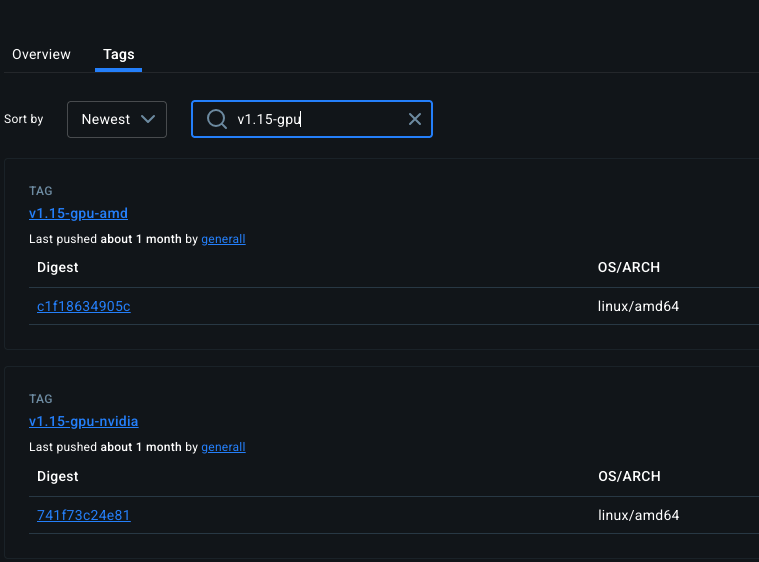Click Digest column header in v1.15-gpu-amd card
The image size is (759, 562).
pos(58,267)
